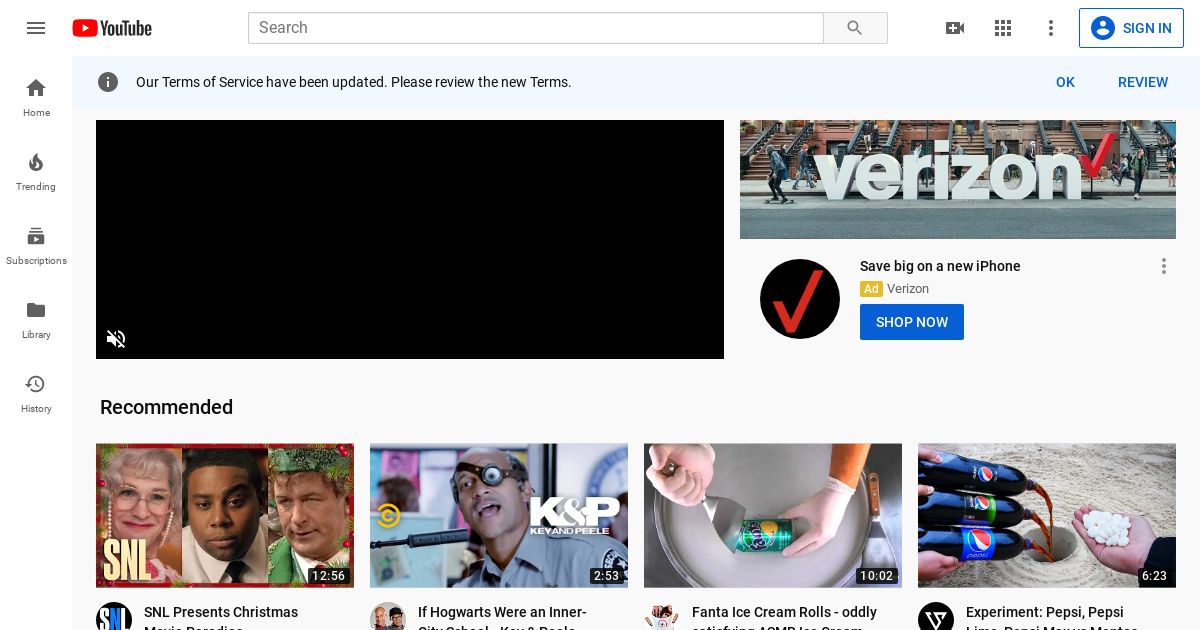Open Trending in sidebar
Screen dimensions: 1200x630
36,171
